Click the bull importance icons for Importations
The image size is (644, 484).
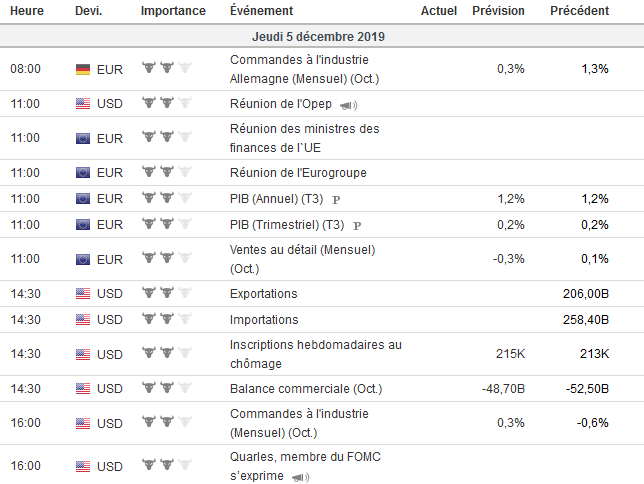pos(166,320)
